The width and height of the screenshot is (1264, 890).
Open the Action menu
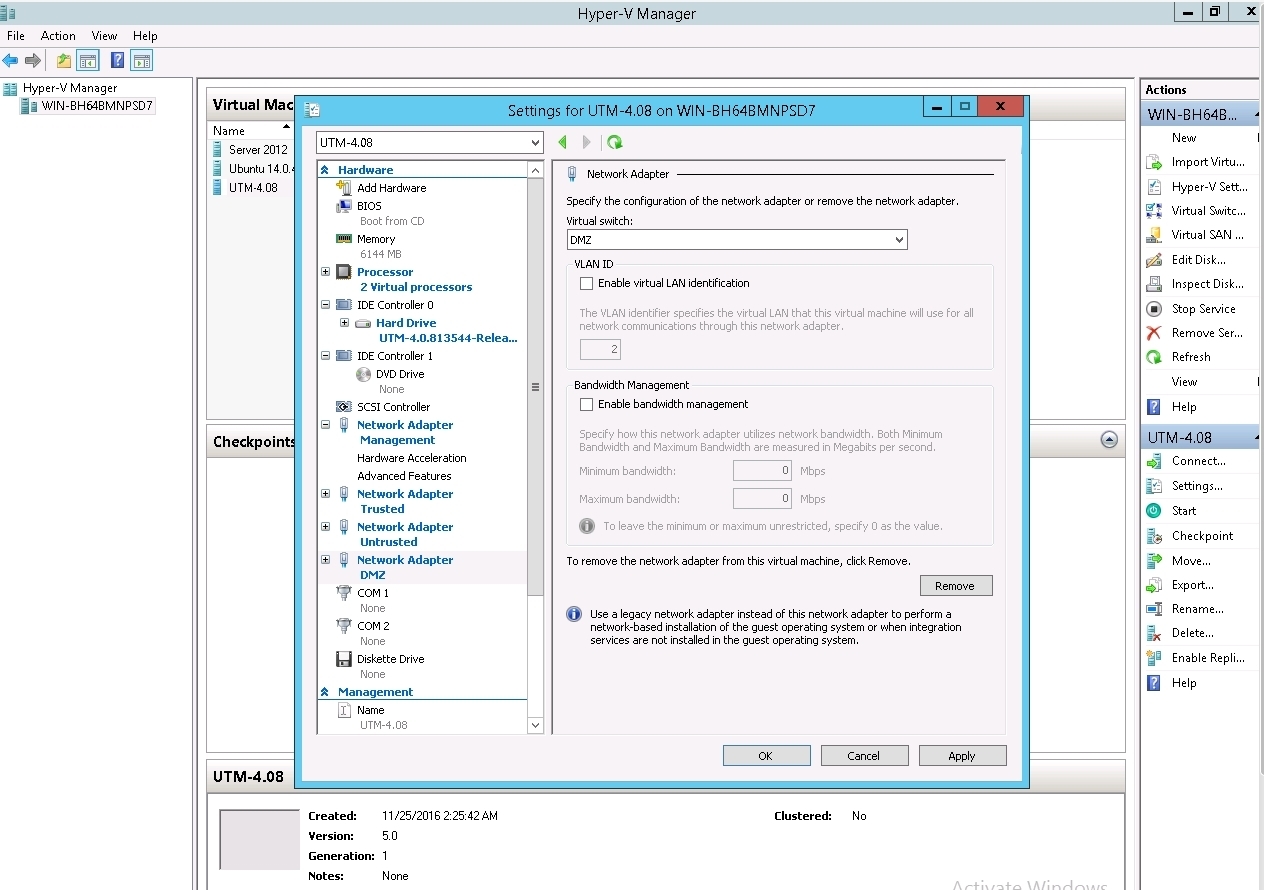click(x=58, y=36)
